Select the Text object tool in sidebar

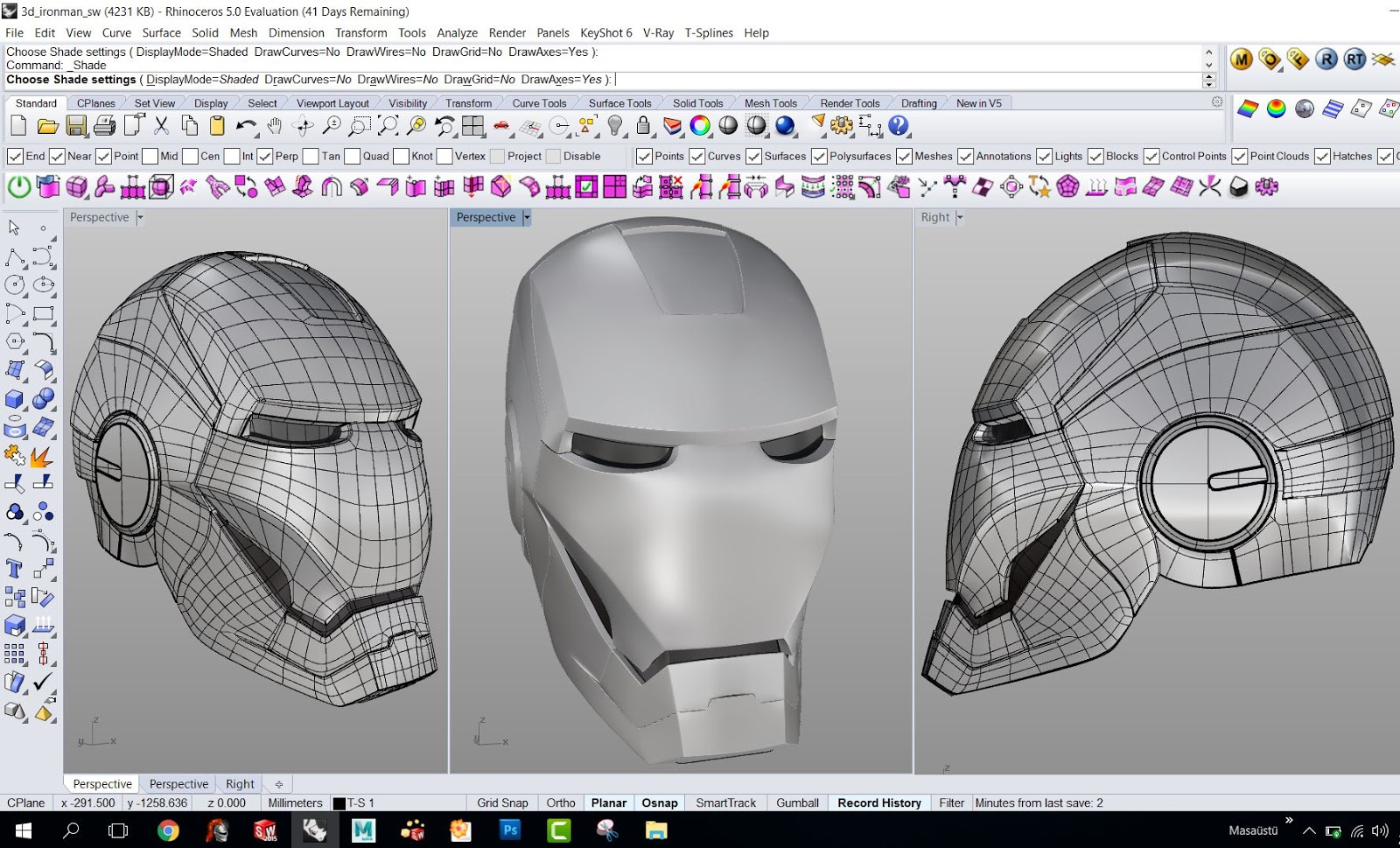(14, 569)
